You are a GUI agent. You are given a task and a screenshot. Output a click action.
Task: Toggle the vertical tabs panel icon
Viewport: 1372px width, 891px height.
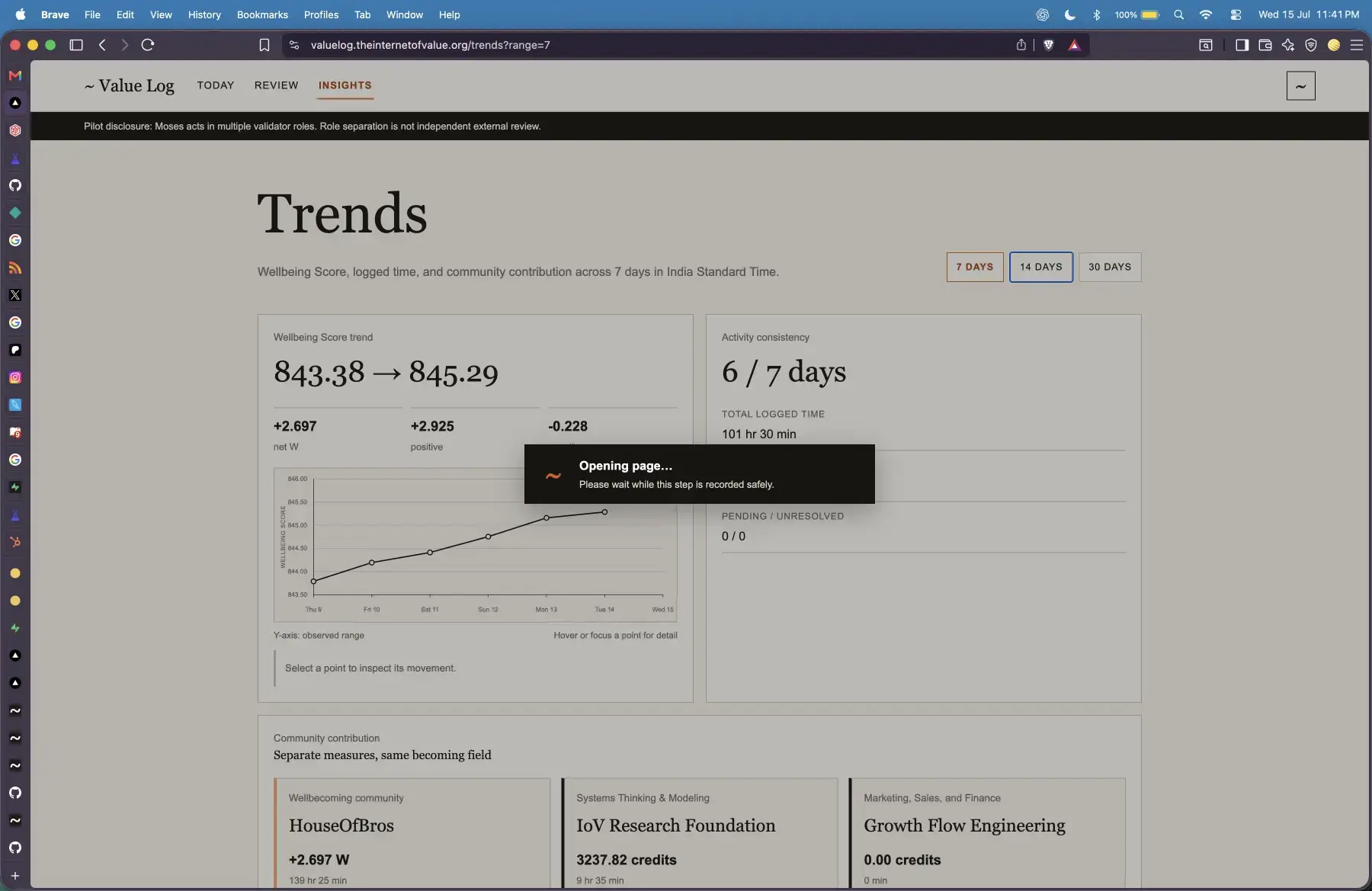coord(76,45)
